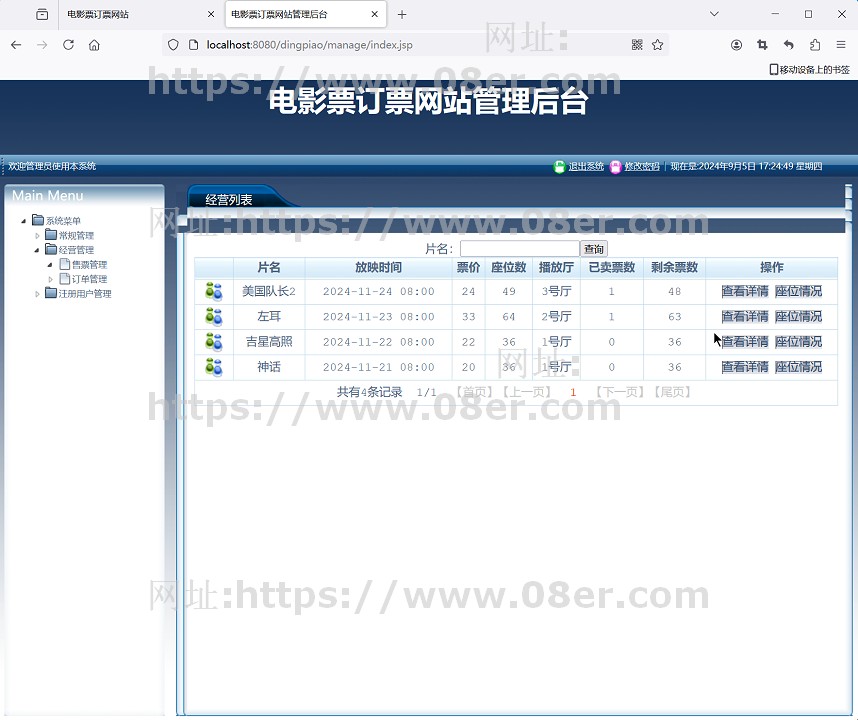Click 座位情况 for 吉星高照
Screen dimensions: 858x720
click(798, 342)
